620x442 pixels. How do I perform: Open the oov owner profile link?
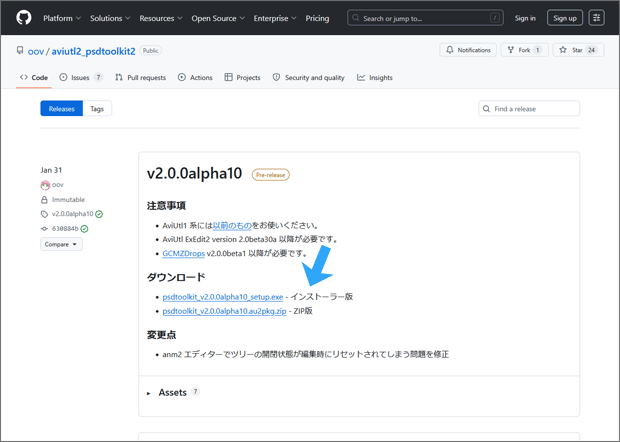[36, 51]
